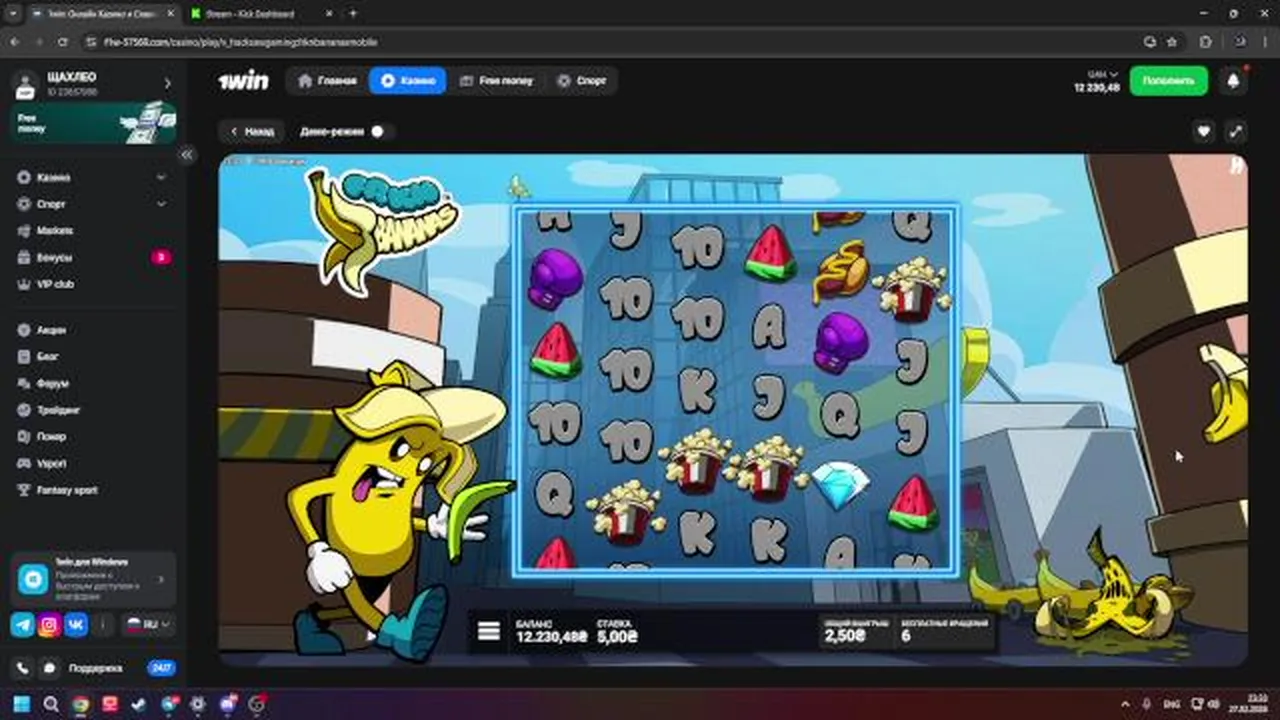Switch to the 1win browser tab
The image size is (1280, 720).
[x=104, y=14]
